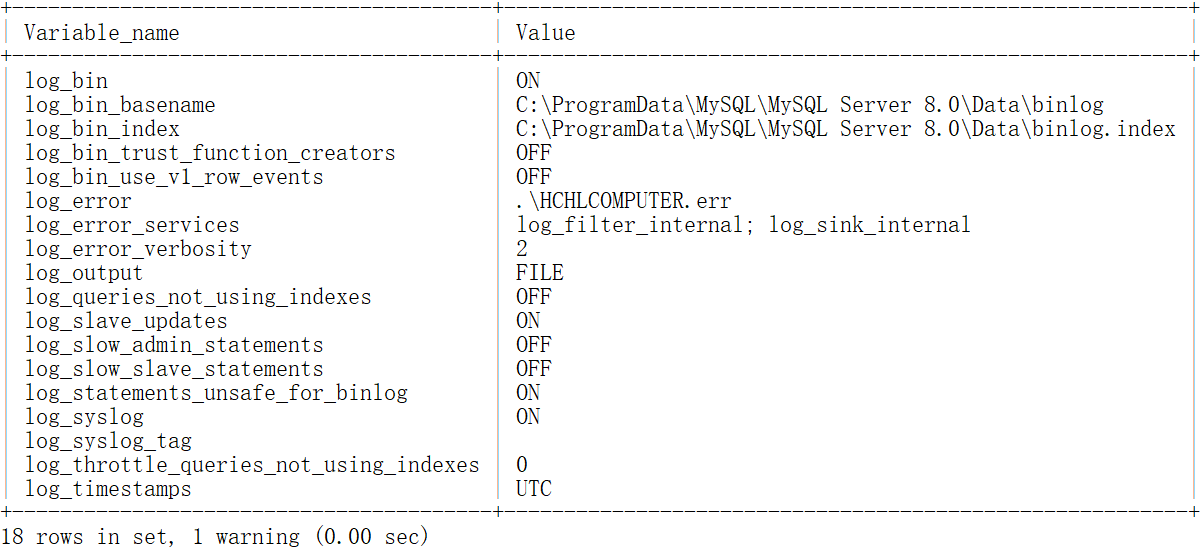Click the log_bin_basename binlog path value

coord(809,105)
